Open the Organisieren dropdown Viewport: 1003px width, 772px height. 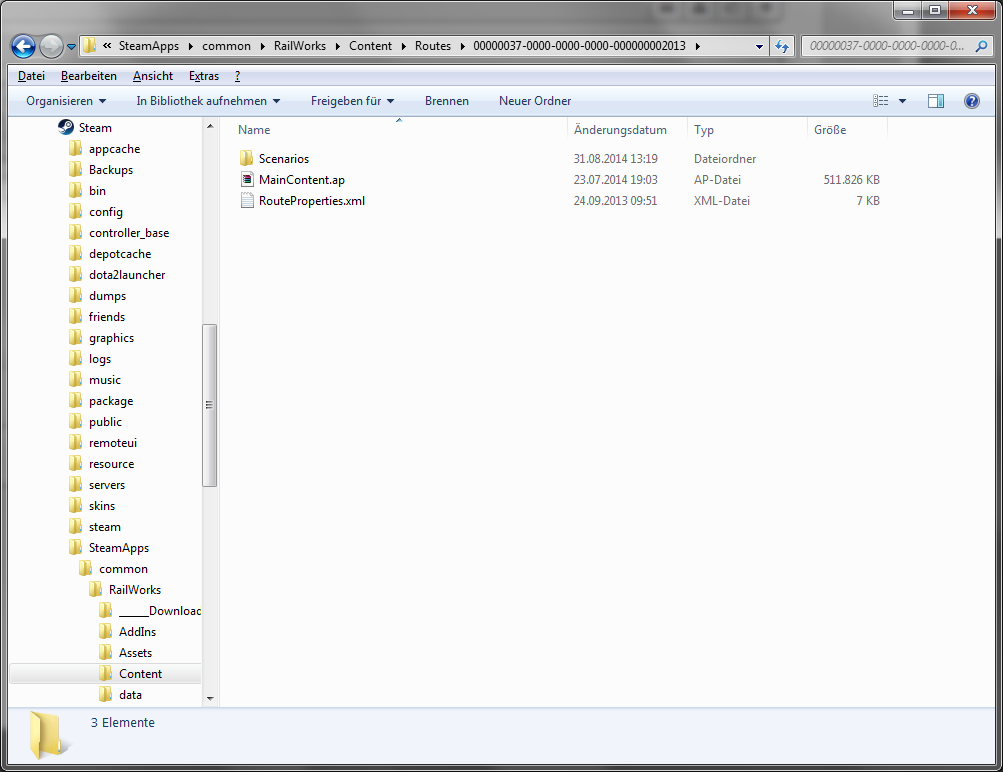[66, 101]
